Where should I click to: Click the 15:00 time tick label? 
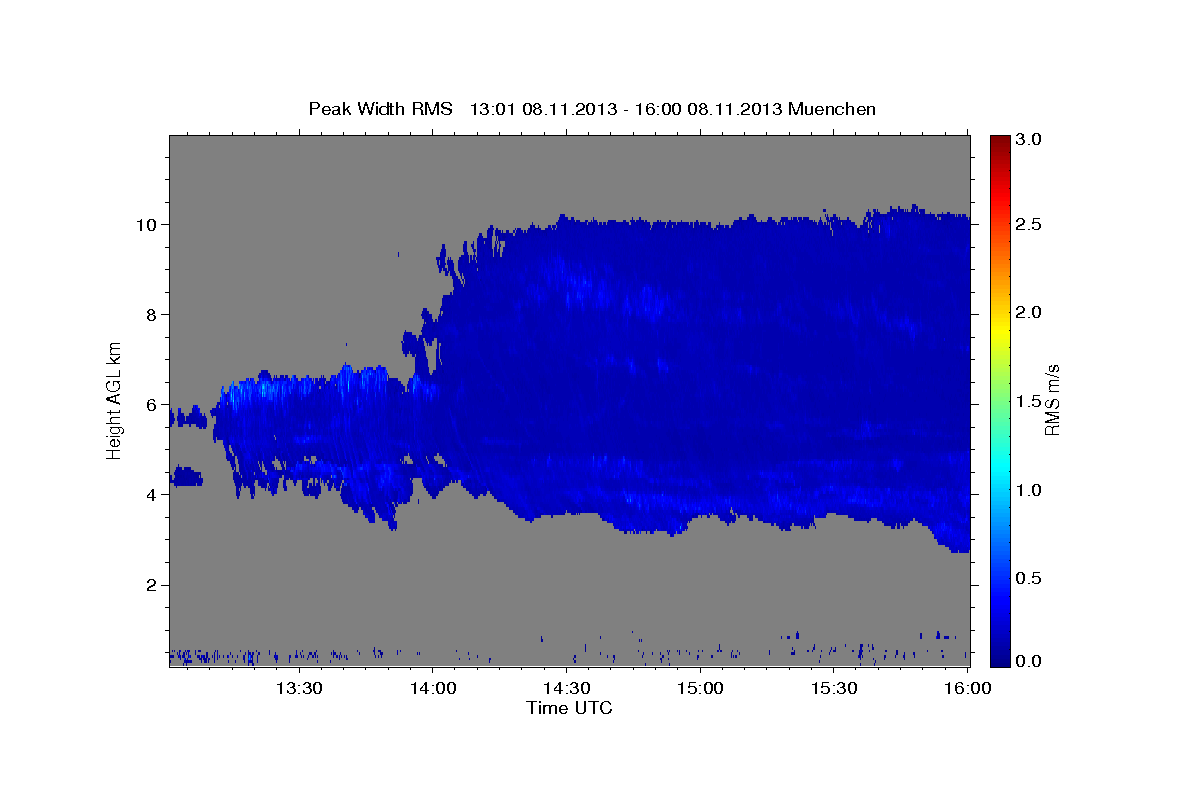(x=700, y=688)
